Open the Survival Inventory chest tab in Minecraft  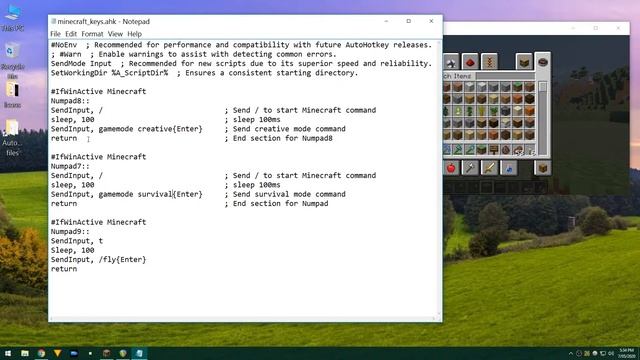[542, 168]
